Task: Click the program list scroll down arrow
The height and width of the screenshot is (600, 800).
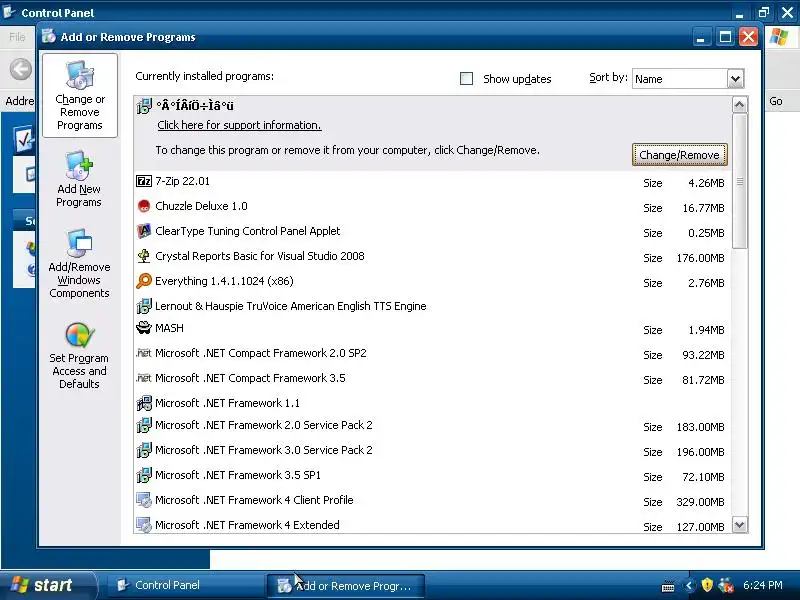Action: [x=740, y=524]
